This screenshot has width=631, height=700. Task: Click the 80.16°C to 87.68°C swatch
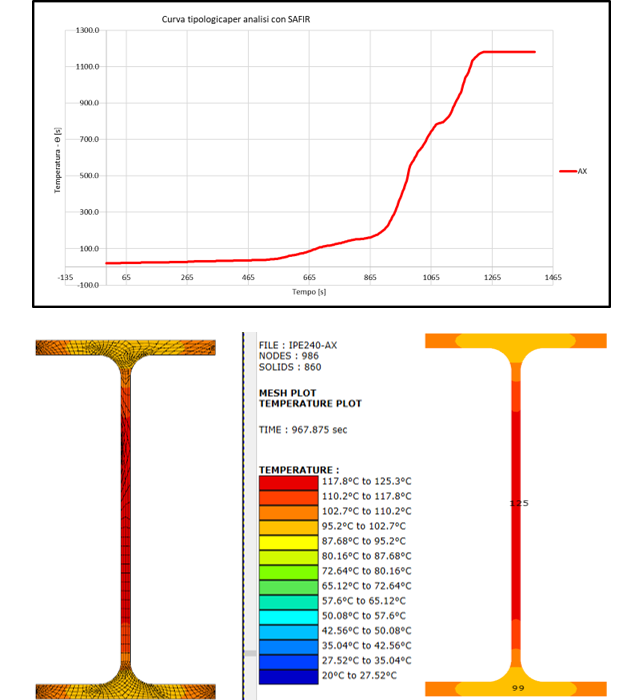coord(288,556)
